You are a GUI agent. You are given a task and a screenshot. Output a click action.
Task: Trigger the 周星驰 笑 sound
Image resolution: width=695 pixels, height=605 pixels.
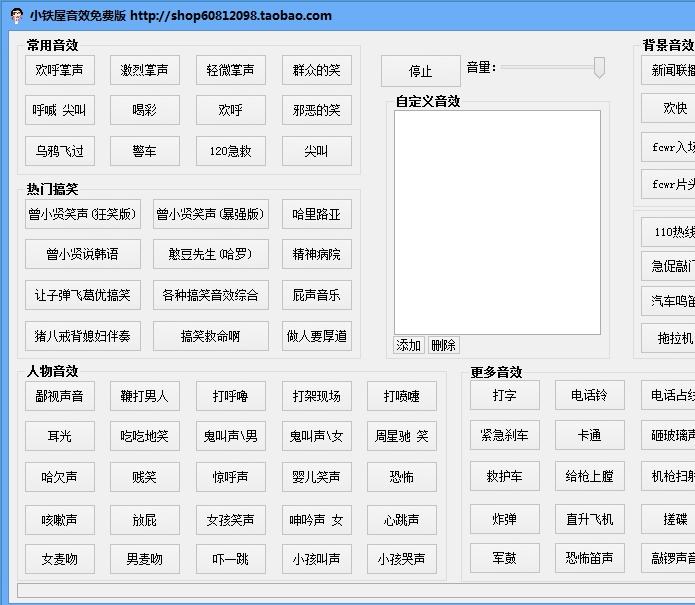[402, 436]
